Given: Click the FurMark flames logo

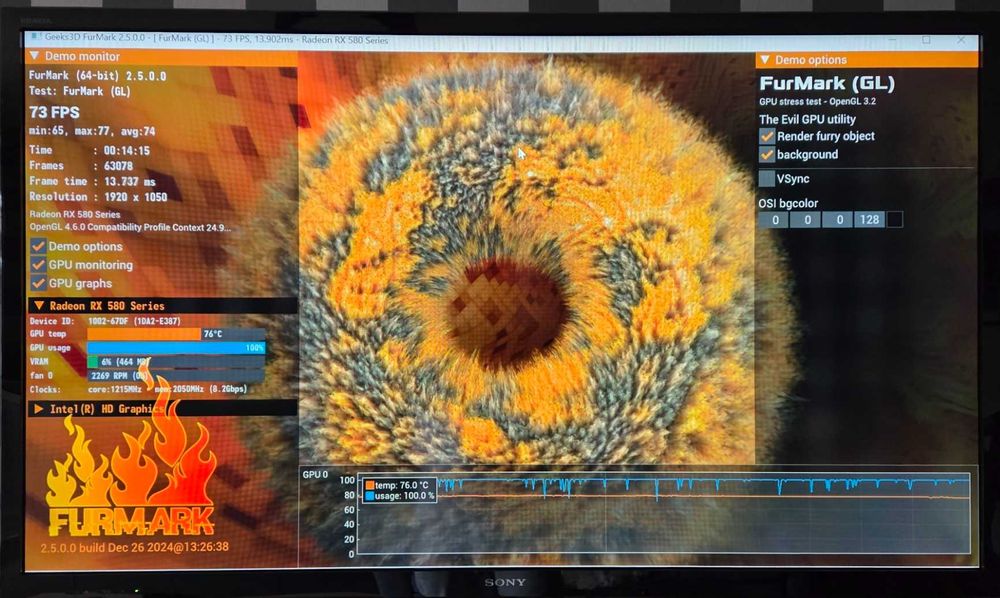Looking at the screenshot, I should pos(133,477).
